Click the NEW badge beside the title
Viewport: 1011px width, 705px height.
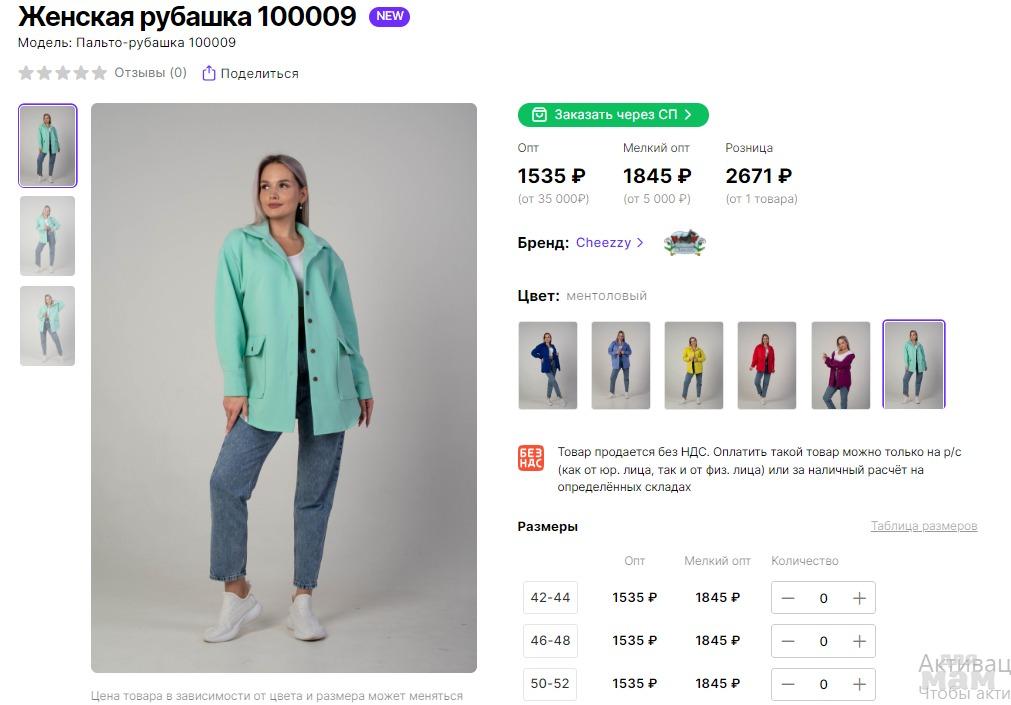point(389,16)
